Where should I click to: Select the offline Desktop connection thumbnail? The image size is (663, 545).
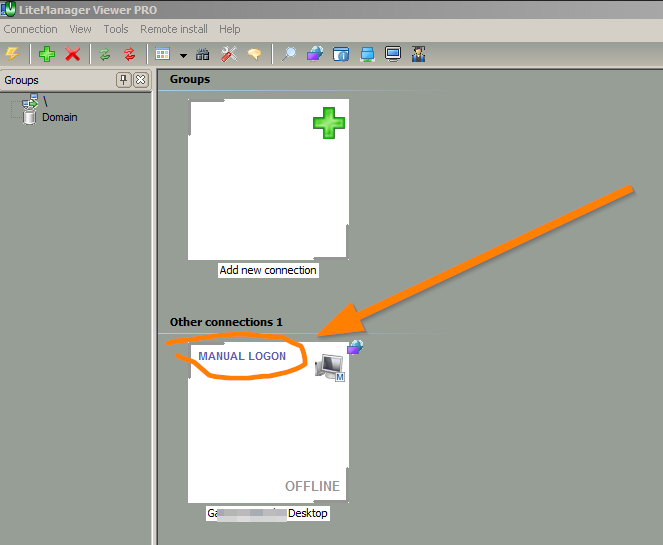click(x=268, y=422)
